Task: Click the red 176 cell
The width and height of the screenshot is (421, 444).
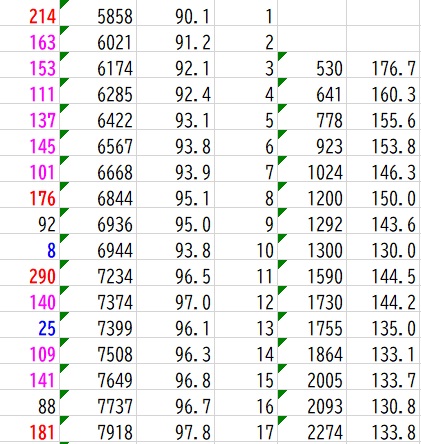Action: (29, 195)
